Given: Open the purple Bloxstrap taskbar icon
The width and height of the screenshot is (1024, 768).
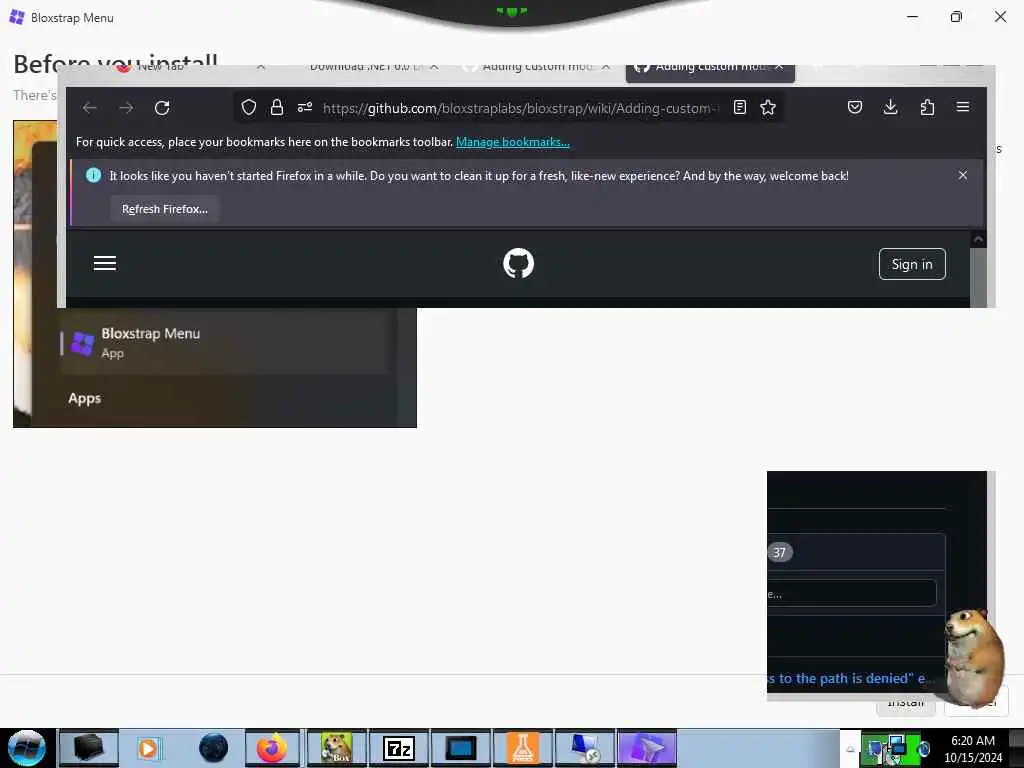Looking at the screenshot, I should coord(647,748).
